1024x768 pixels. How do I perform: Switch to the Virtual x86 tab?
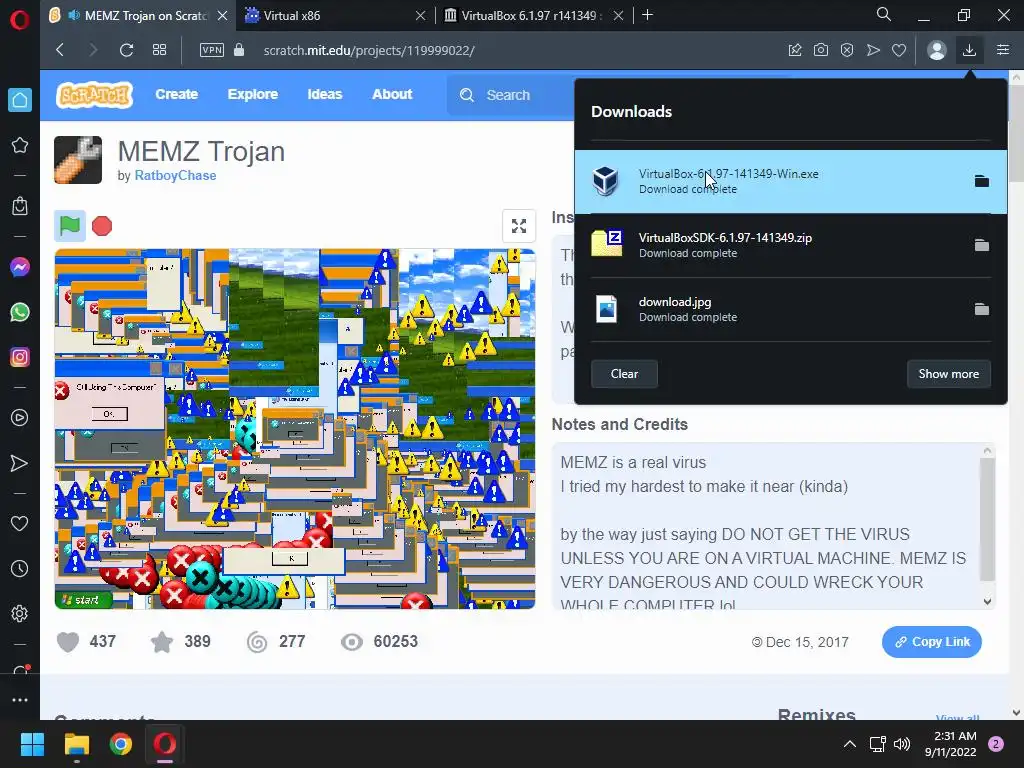[333, 16]
